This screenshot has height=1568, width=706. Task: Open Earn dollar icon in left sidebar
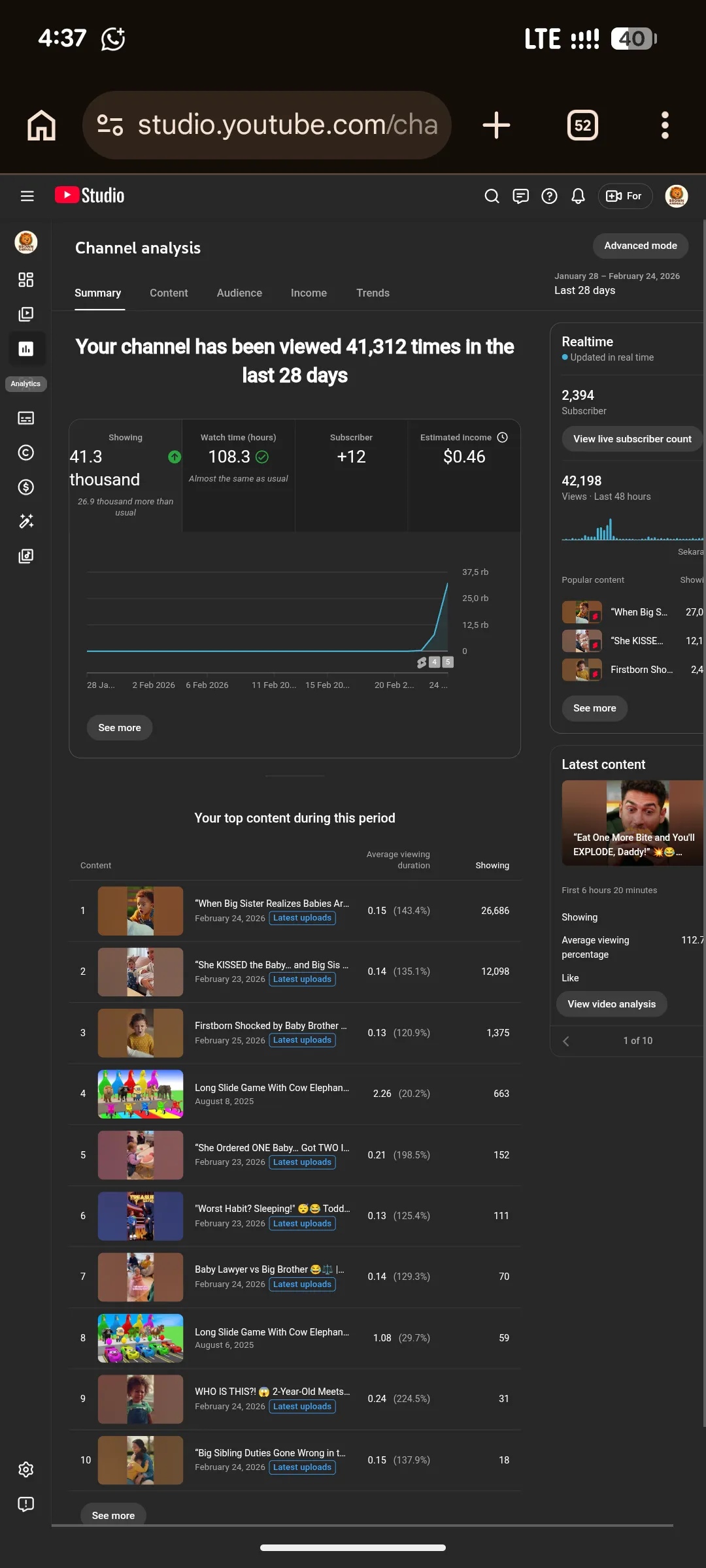26,487
